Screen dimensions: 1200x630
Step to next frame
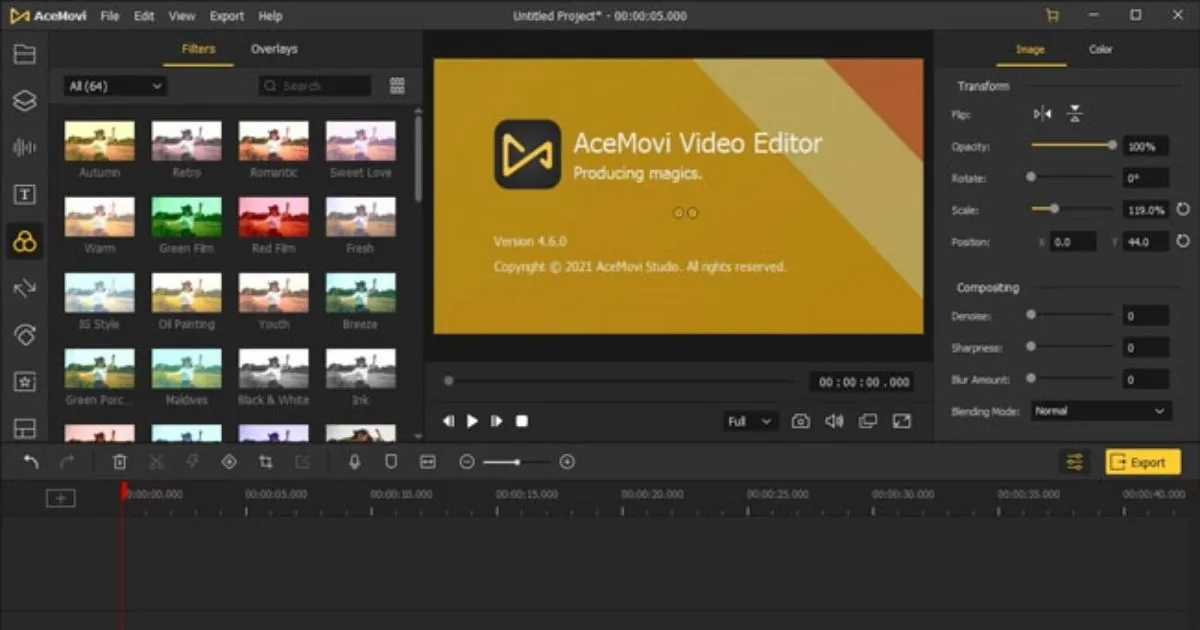click(x=496, y=421)
